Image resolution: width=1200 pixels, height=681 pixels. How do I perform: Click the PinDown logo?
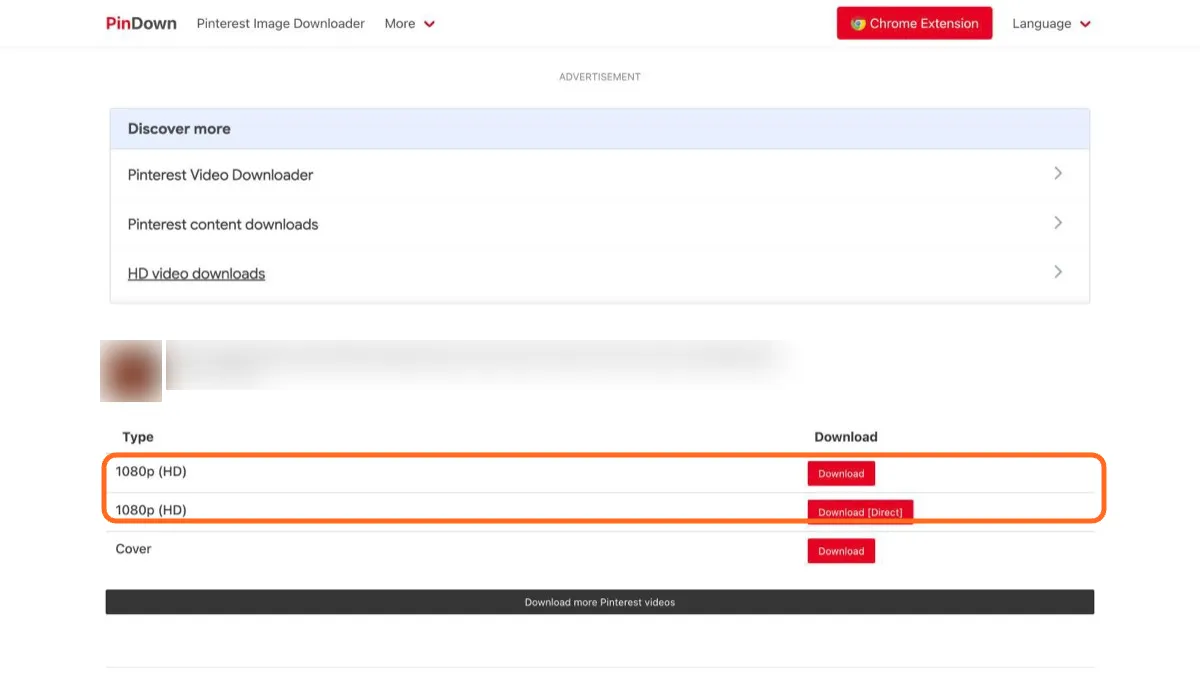click(x=141, y=23)
